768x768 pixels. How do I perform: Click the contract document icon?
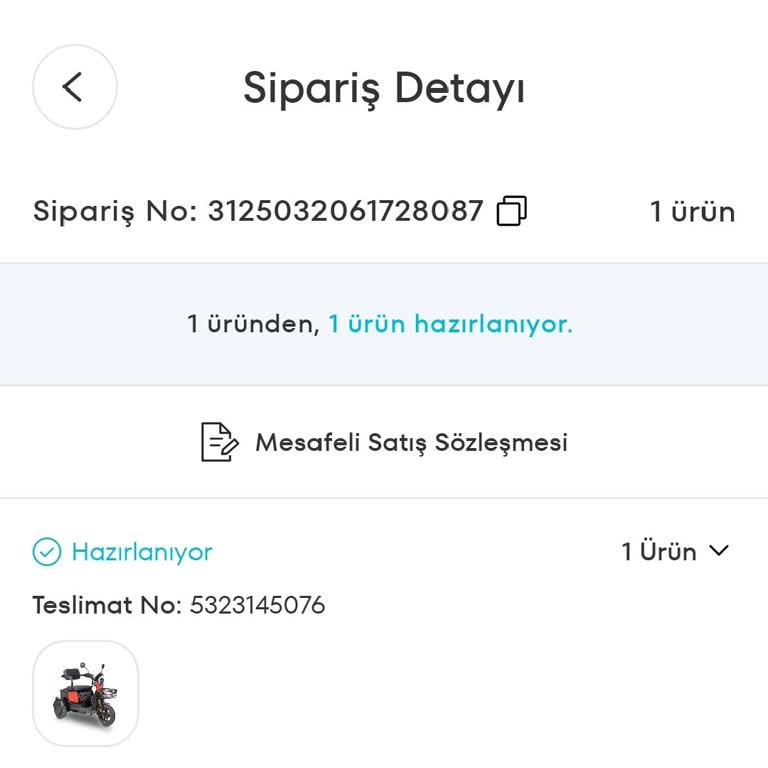(x=220, y=442)
